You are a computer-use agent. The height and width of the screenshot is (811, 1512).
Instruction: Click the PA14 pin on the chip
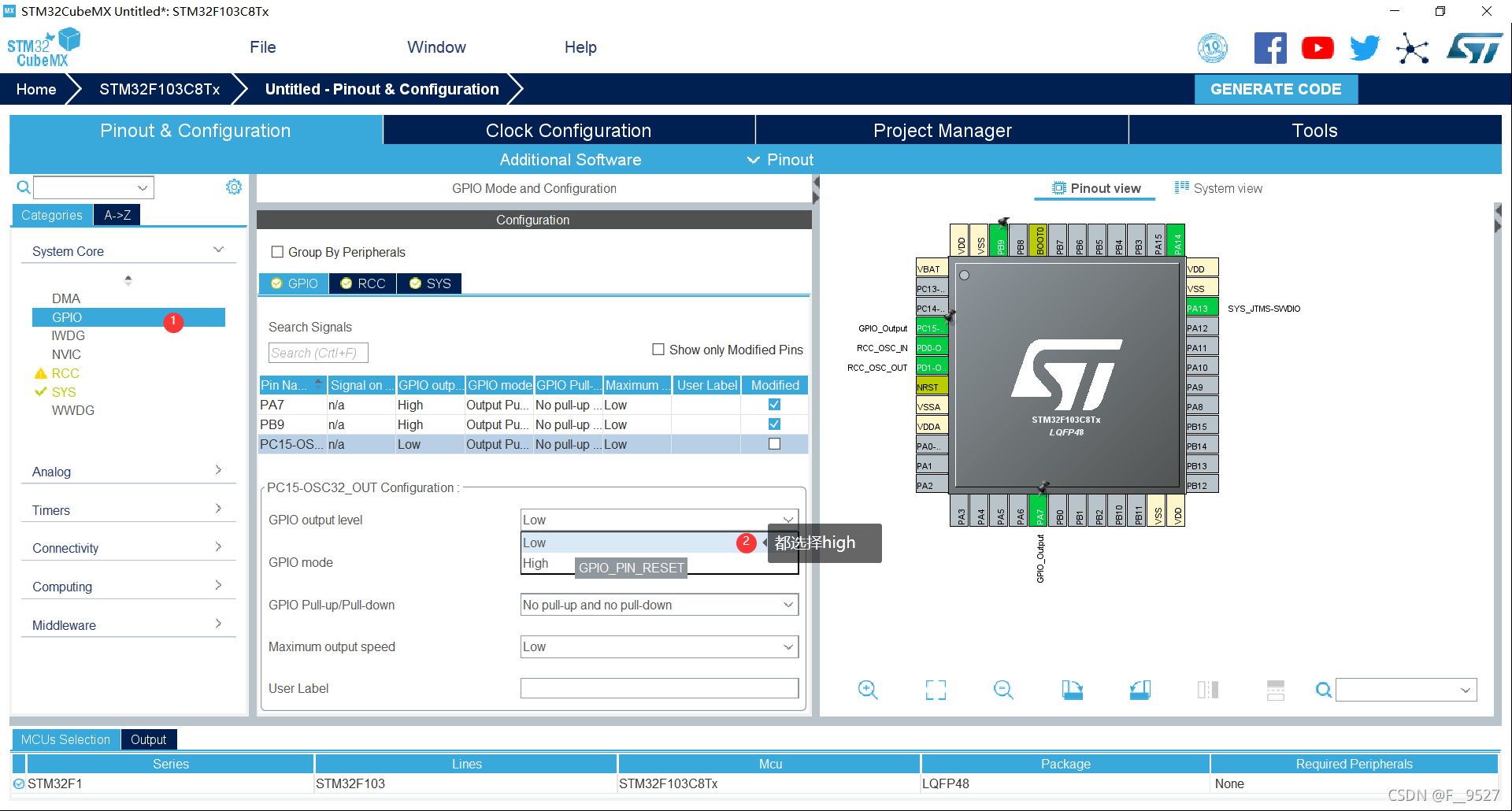pyautogui.click(x=1177, y=240)
